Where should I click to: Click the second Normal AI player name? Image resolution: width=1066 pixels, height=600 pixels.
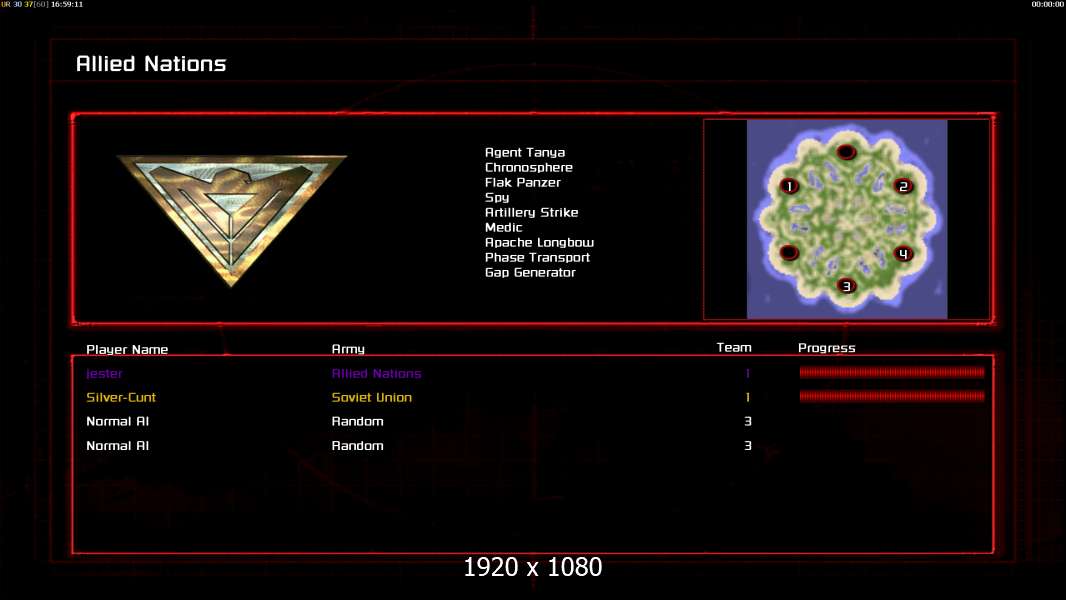tap(118, 446)
